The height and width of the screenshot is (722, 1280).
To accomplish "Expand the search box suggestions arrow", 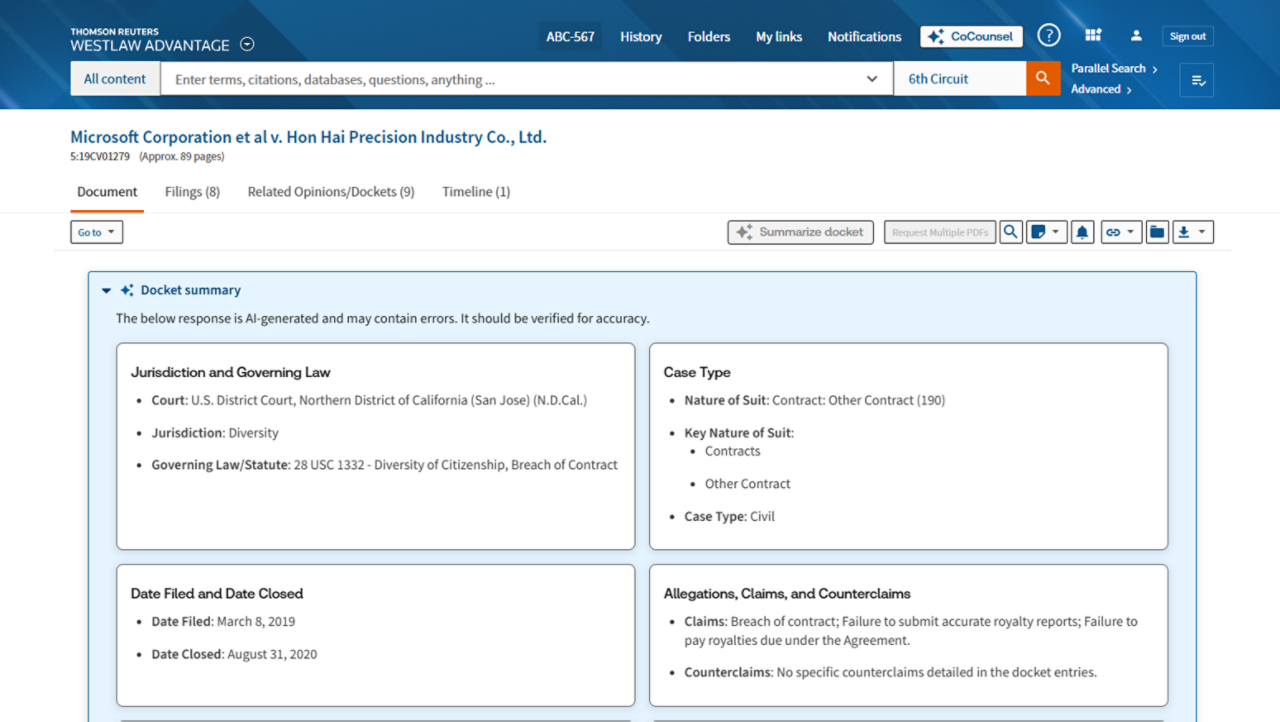I will pyautogui.click(x=872, y=79).
